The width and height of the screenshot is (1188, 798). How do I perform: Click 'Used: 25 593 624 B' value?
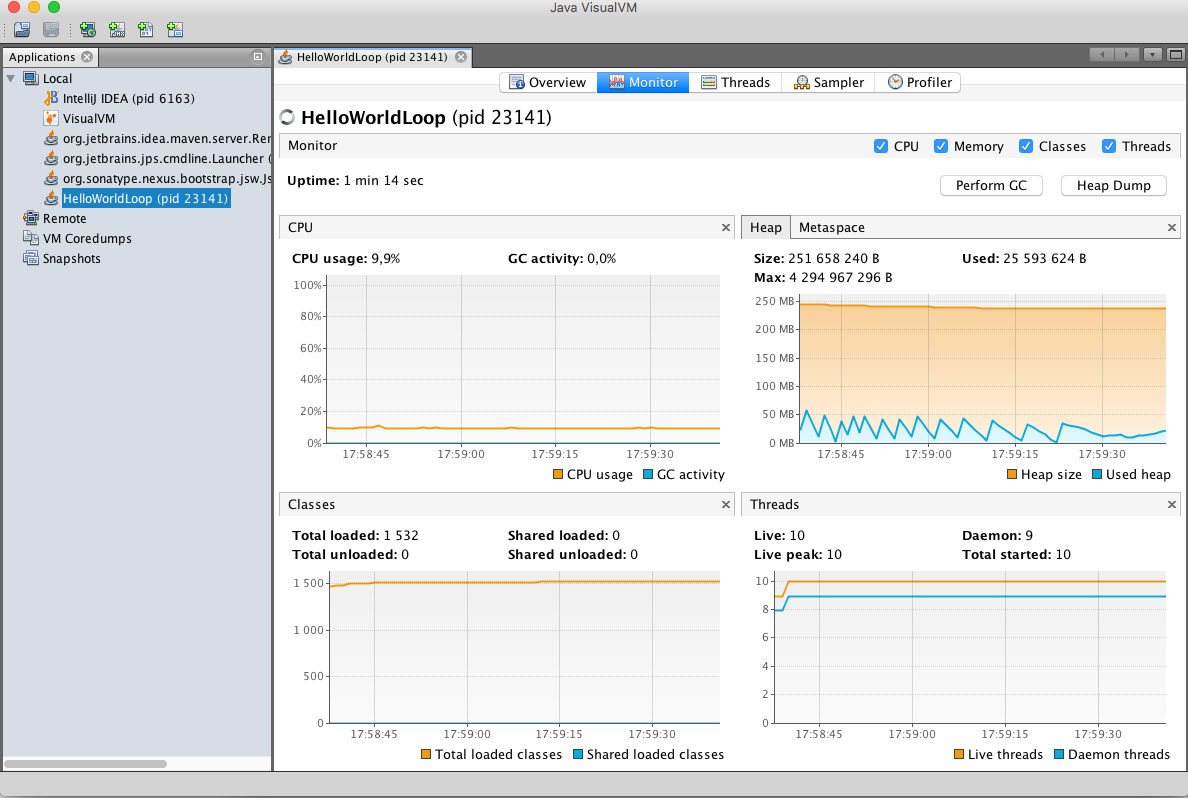(1024, 258)
